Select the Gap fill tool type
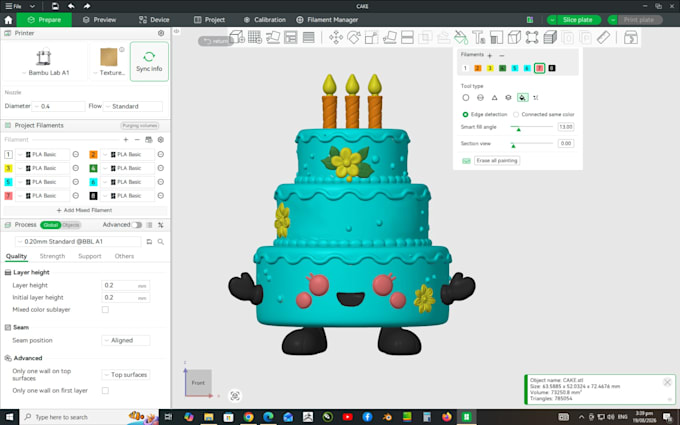The image size is (680, 425). click(536, 98)
